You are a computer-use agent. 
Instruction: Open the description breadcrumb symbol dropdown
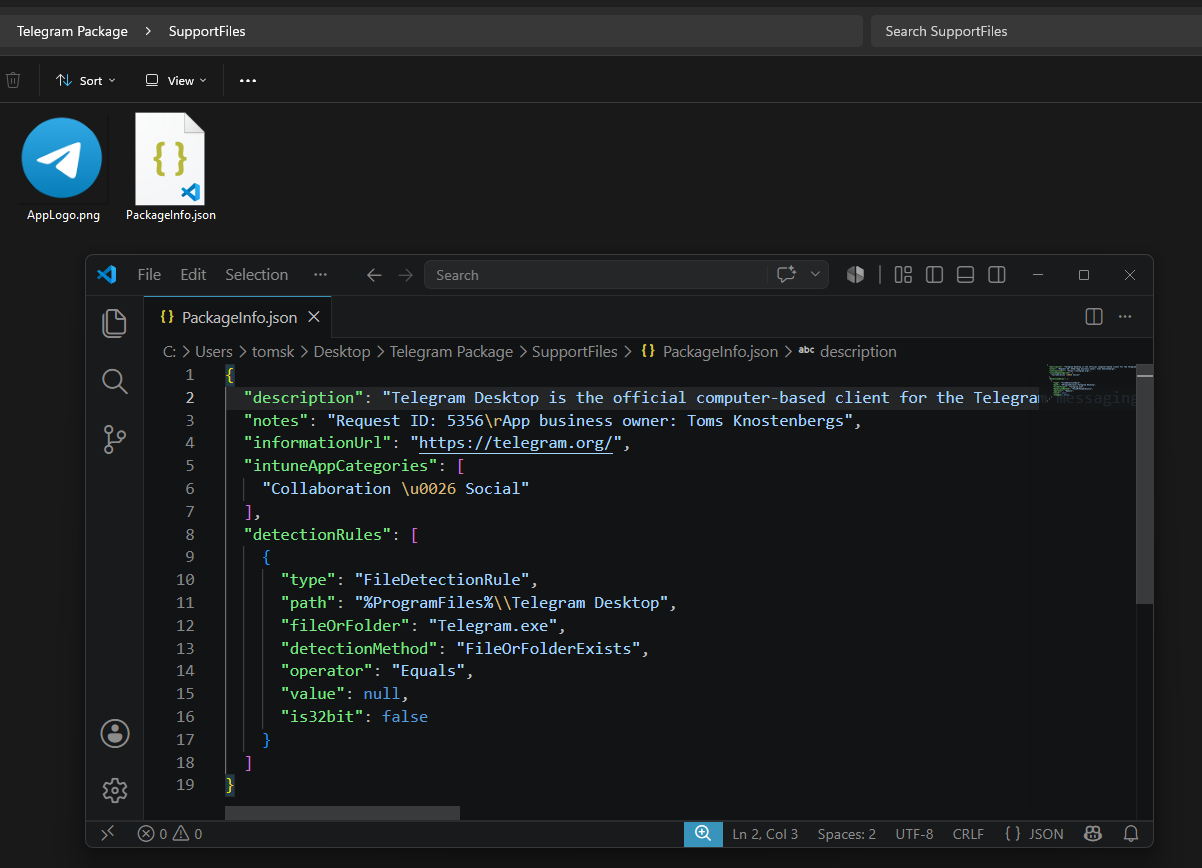click(847, 352)
